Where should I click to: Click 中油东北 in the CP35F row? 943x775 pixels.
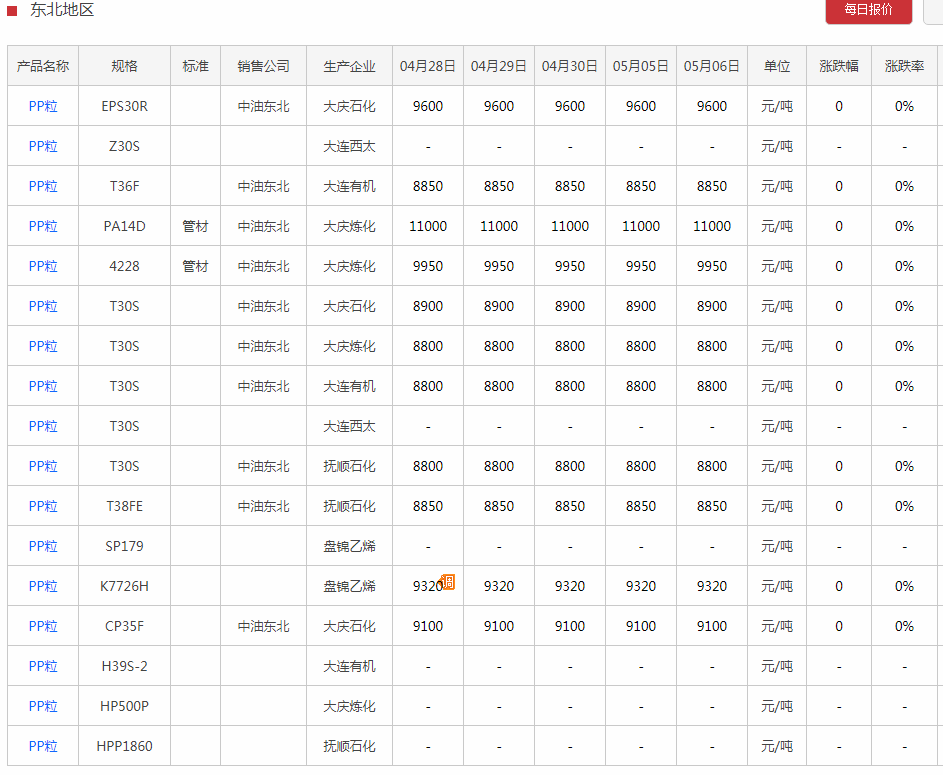pos(263,626)
